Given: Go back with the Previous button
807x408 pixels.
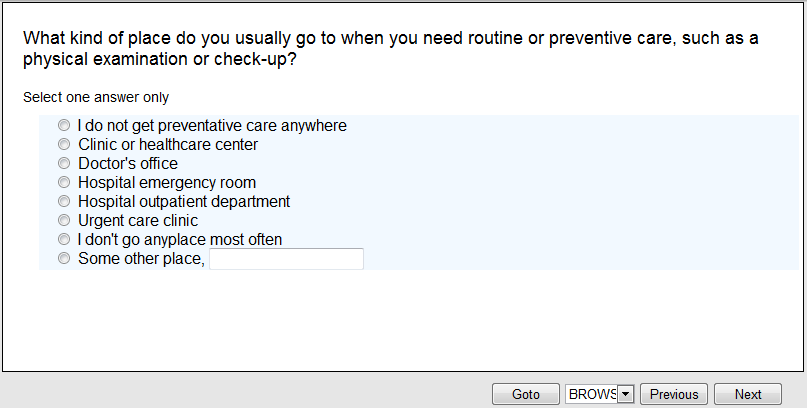Looking at the screenshot, I should 674,394.
